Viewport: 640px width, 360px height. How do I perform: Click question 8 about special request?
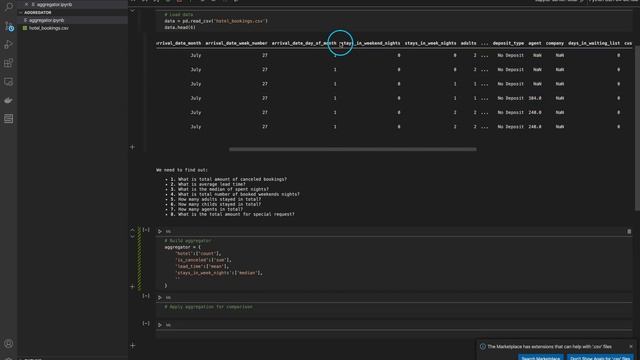[232, 214]
